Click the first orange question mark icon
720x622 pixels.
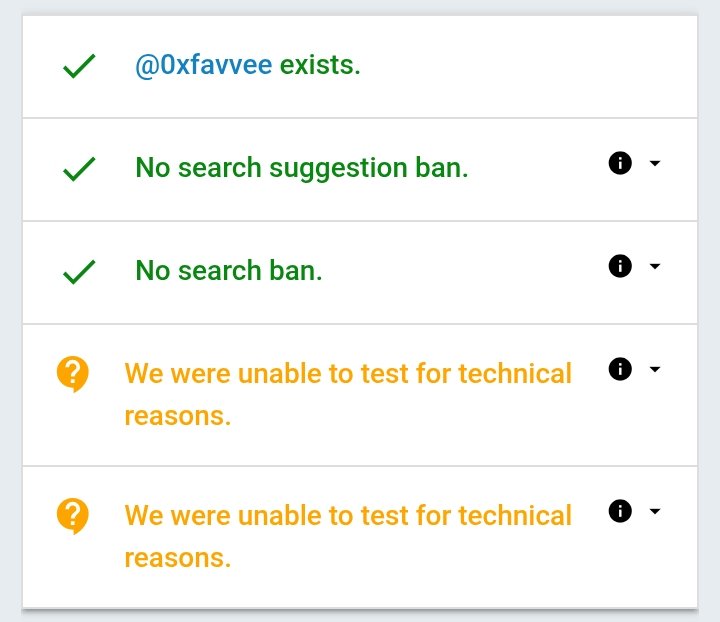click(73, 375)
